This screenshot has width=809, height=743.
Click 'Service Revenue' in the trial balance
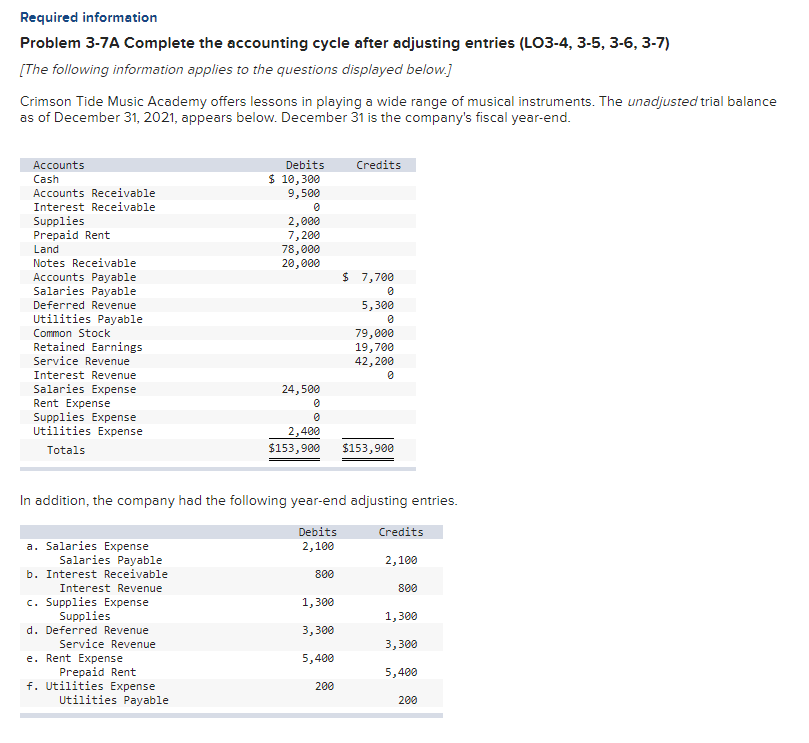coord(82,361)
